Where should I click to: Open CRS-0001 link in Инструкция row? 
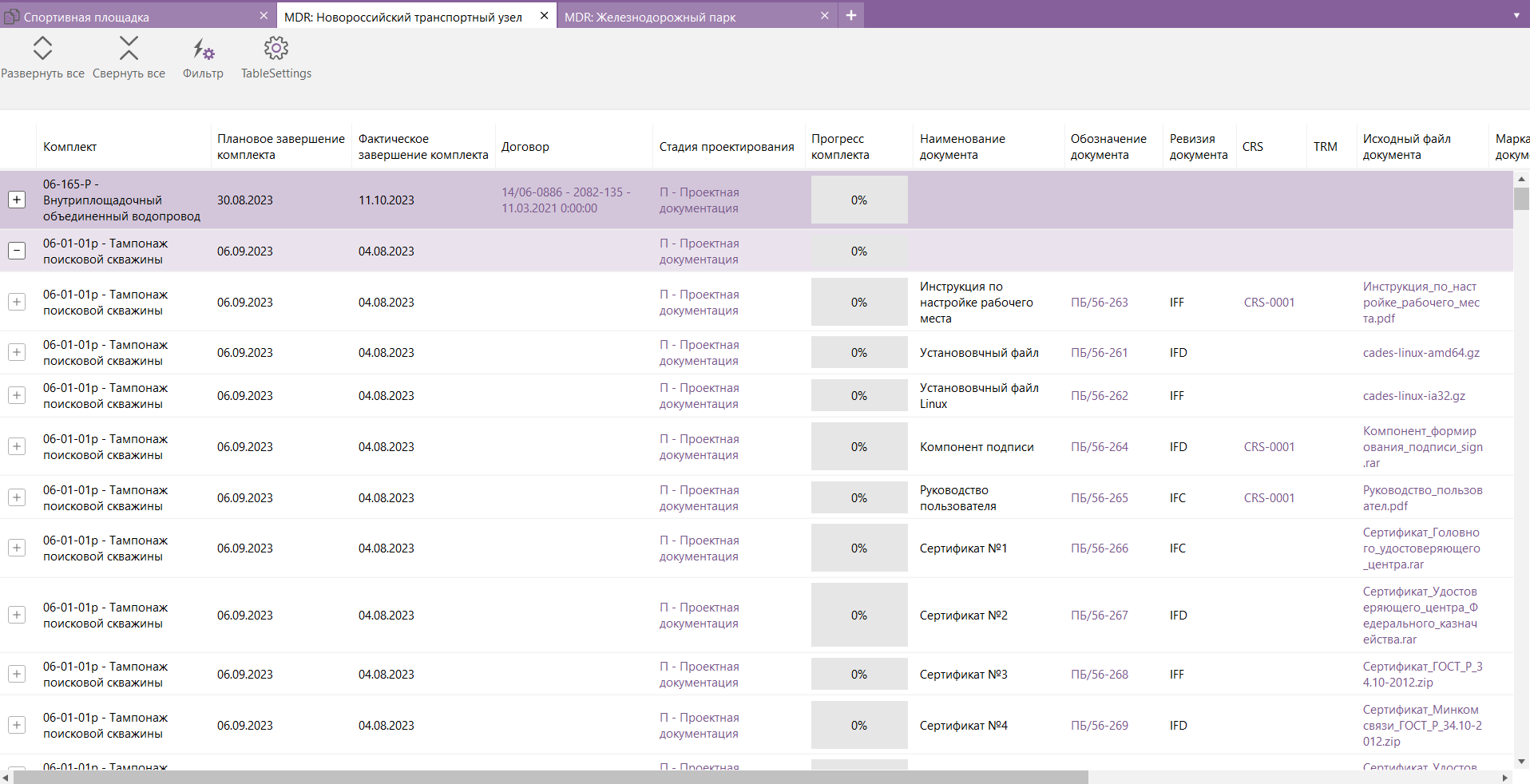[1269, 303]
